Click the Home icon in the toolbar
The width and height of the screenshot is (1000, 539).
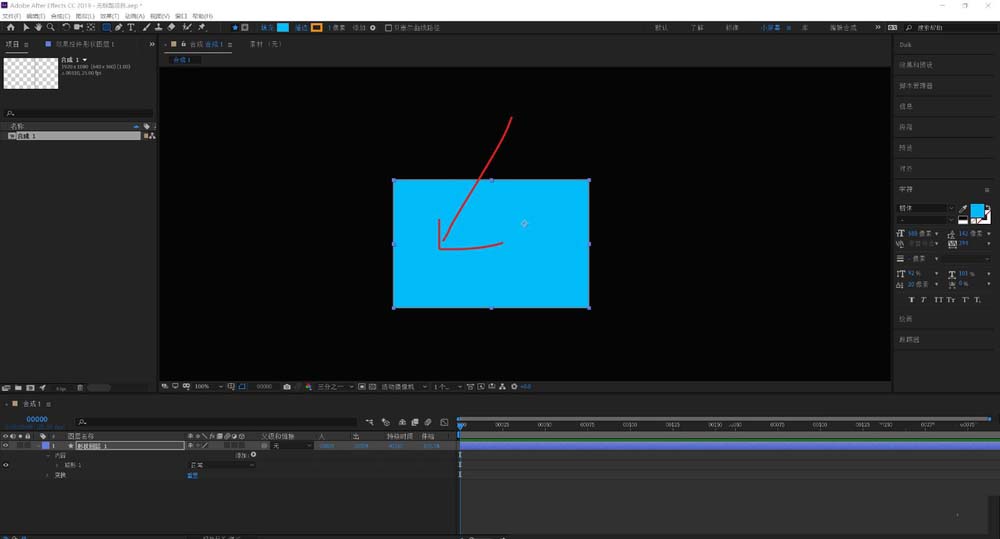pyautogui.click(x=11, y=27)
